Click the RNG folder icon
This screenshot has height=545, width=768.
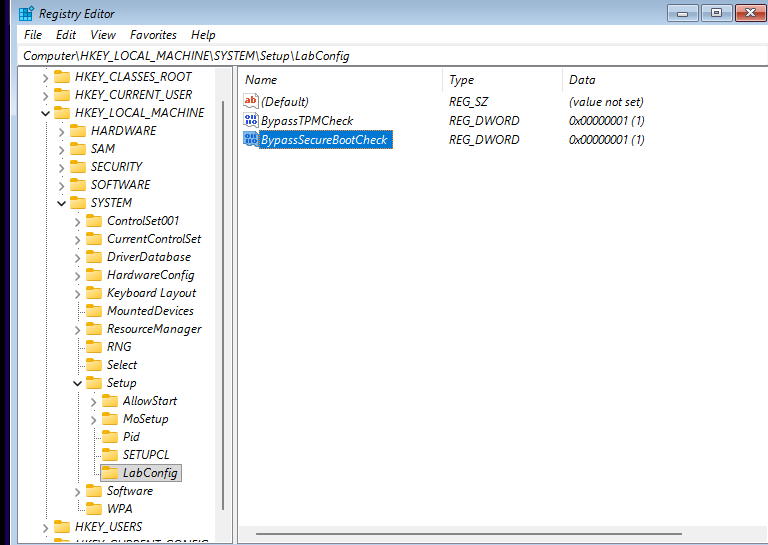pos(94,347)
